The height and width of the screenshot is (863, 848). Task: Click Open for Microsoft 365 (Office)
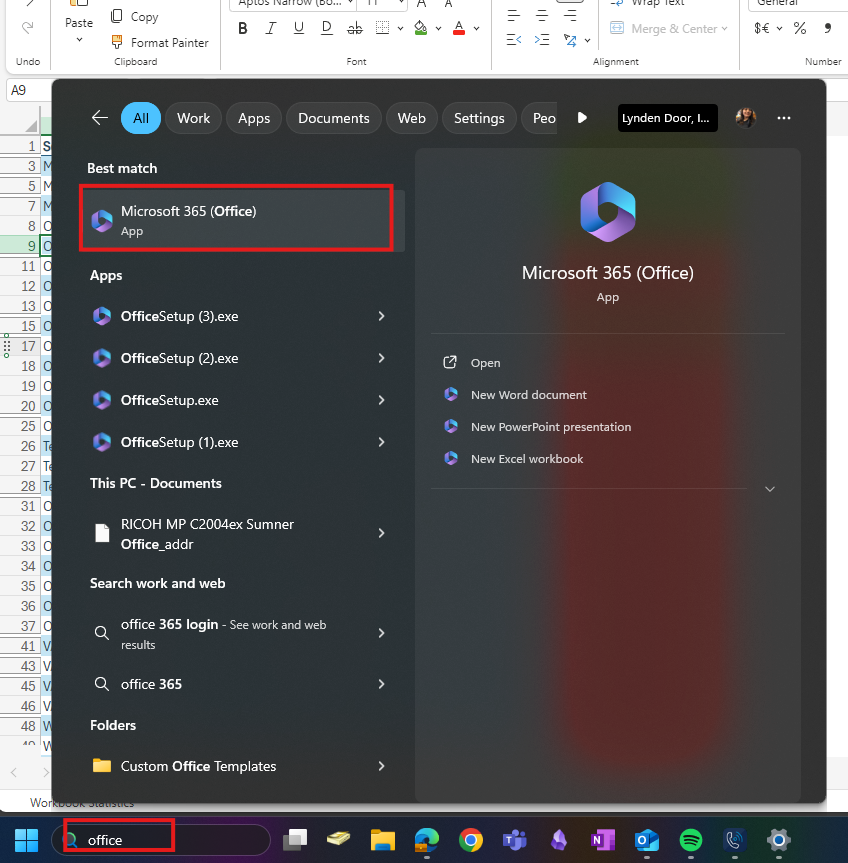485,363
